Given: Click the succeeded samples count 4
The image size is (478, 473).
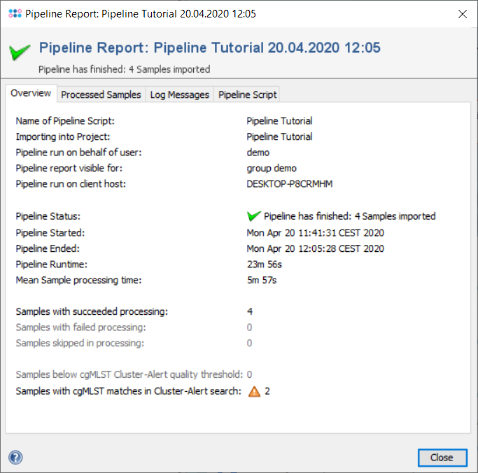Looking at the screenshot, I should point(250,312).
